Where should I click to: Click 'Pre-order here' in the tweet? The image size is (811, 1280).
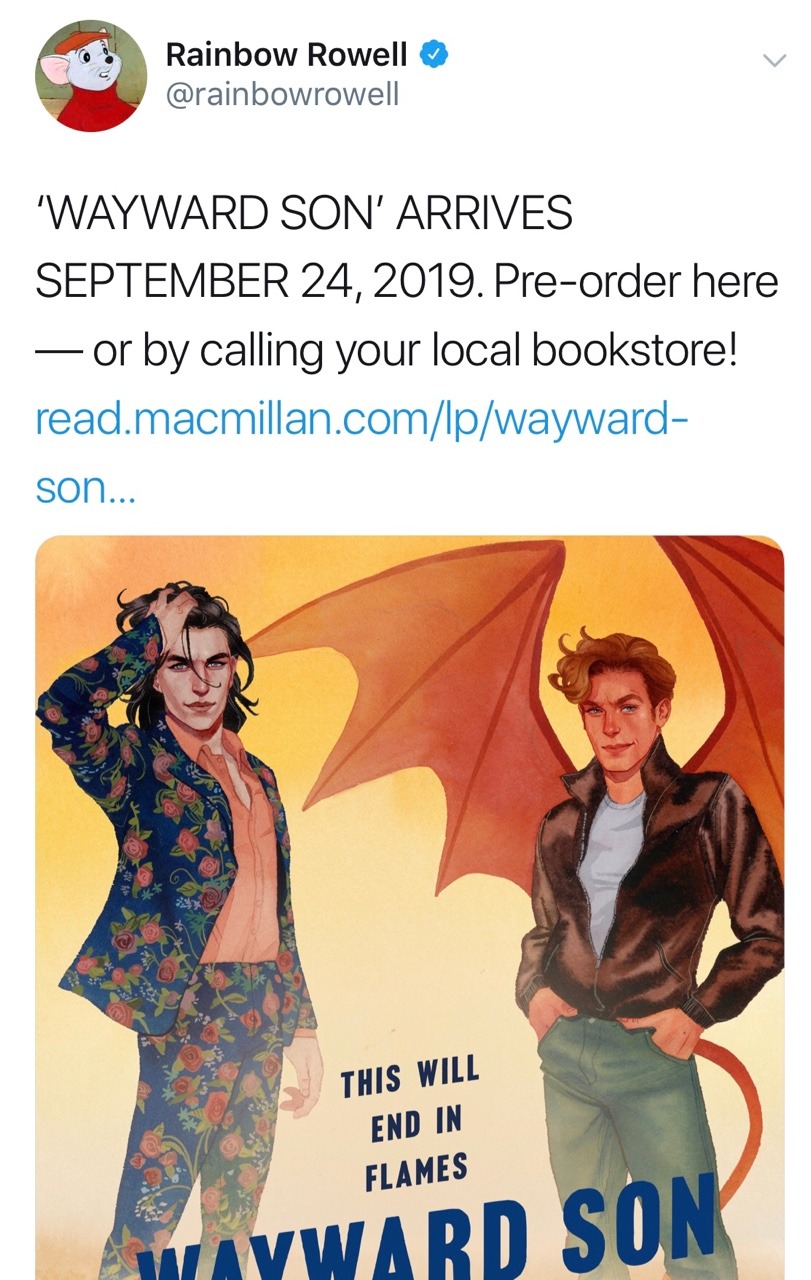(x=636, y=283)
